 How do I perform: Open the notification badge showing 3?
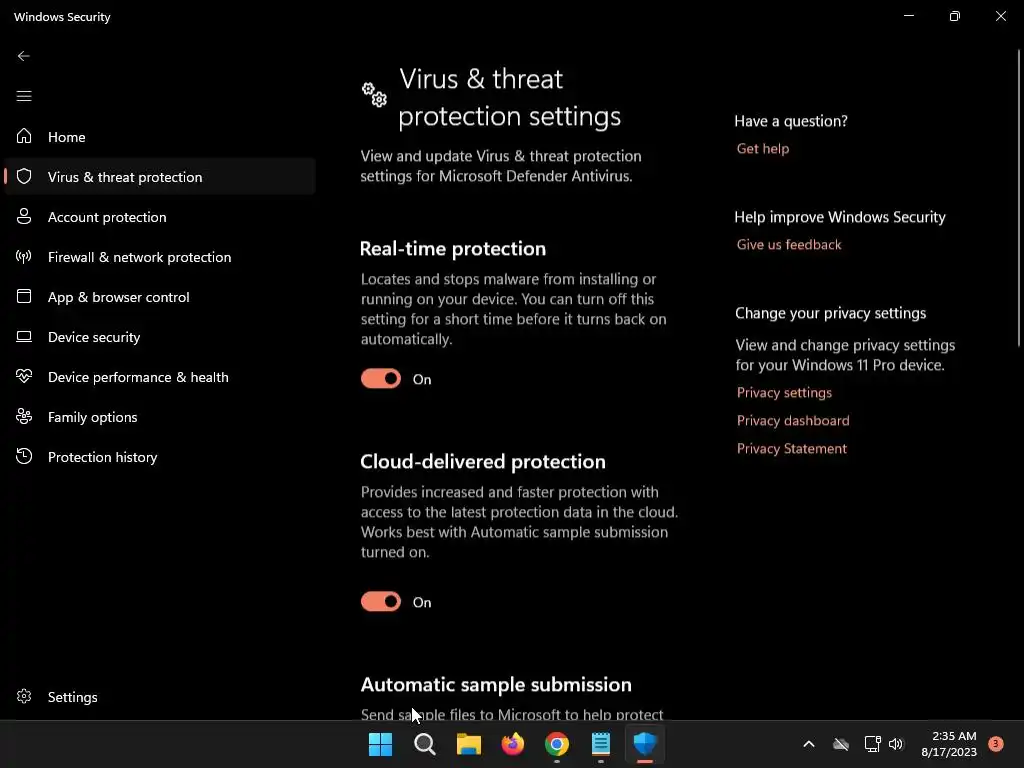click(995, 743)
